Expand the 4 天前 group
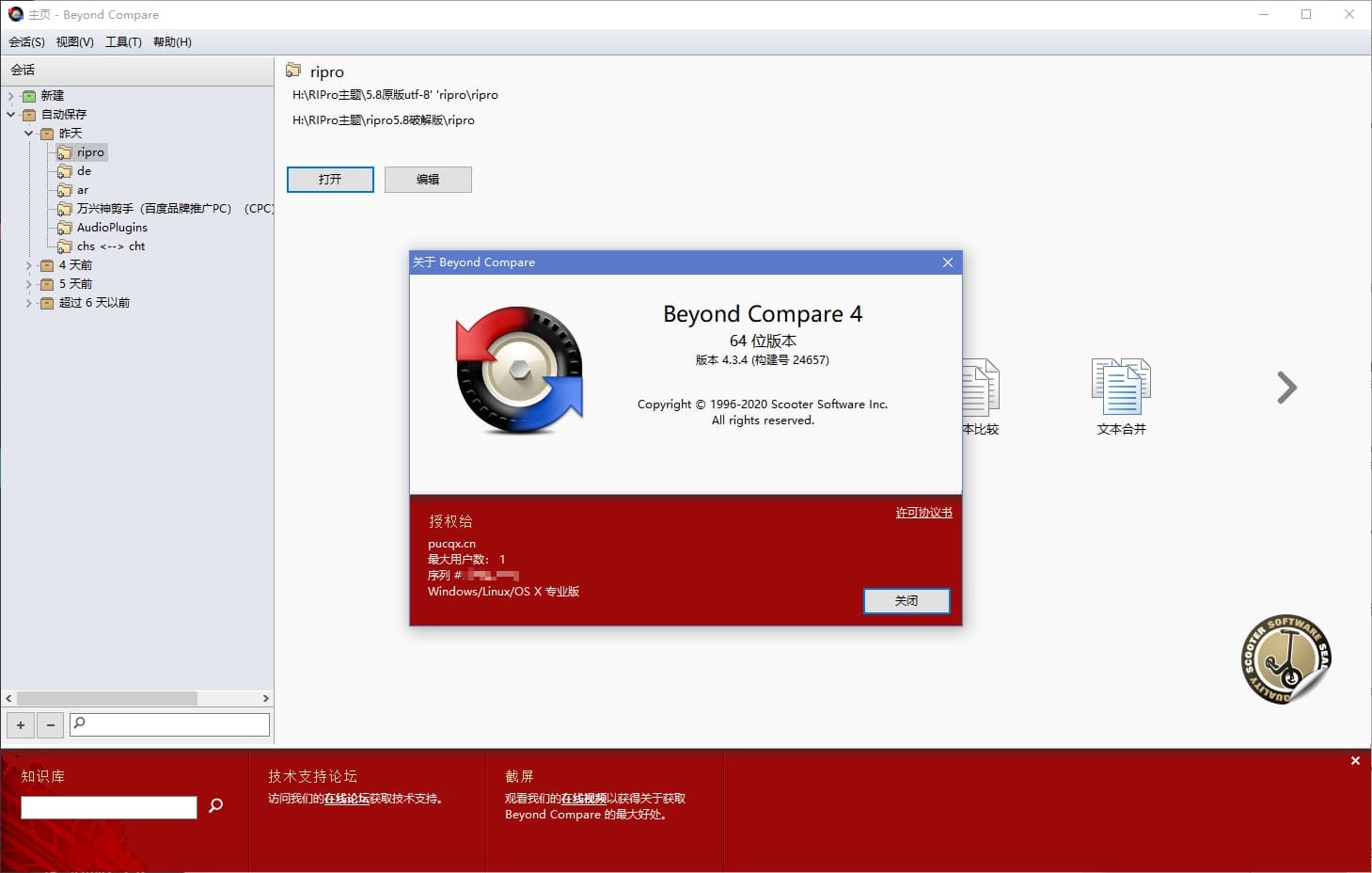The width and height of the screenshot is (1372, 873). pyautogui.click(x=29, y=264)
